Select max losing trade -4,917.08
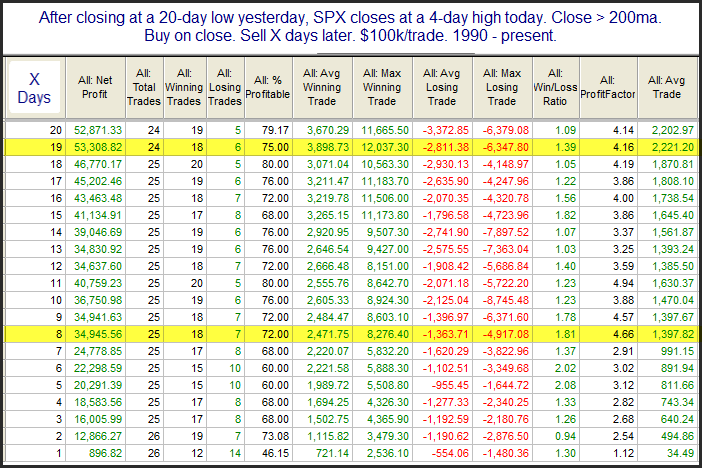Screen dimensions: 702x468 tap(505, 335)
